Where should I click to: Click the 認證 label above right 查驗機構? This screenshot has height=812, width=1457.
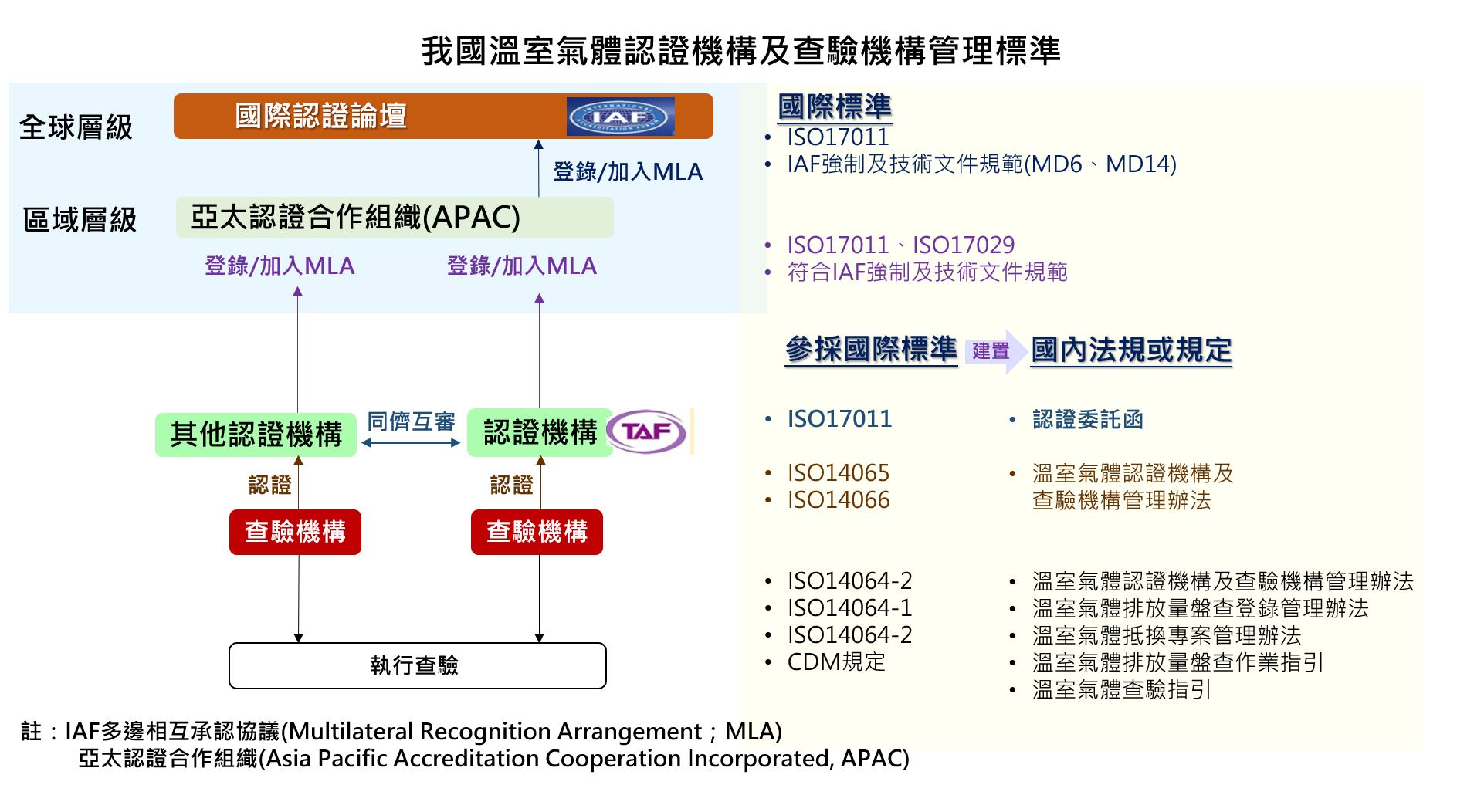click(x=512, y=485)
